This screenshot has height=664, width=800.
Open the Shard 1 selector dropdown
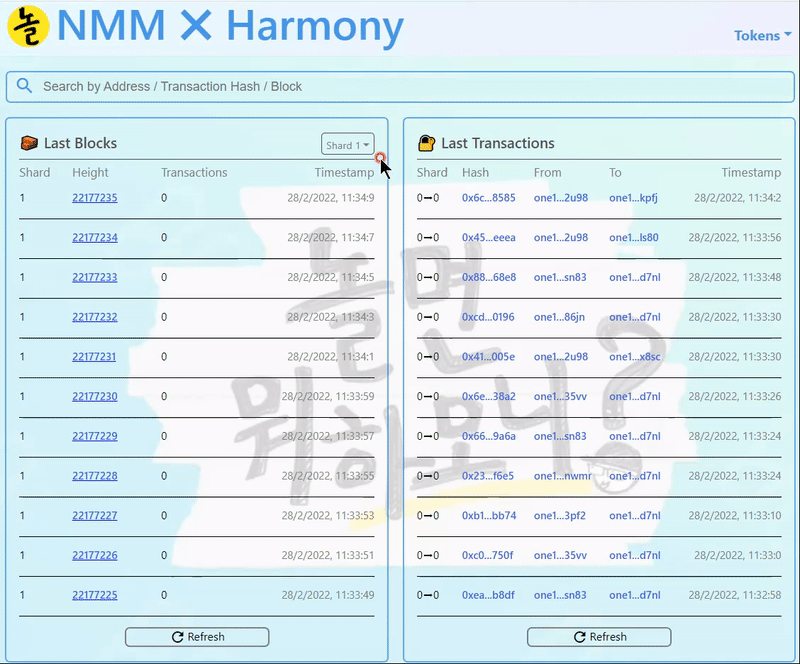(347, 145)
